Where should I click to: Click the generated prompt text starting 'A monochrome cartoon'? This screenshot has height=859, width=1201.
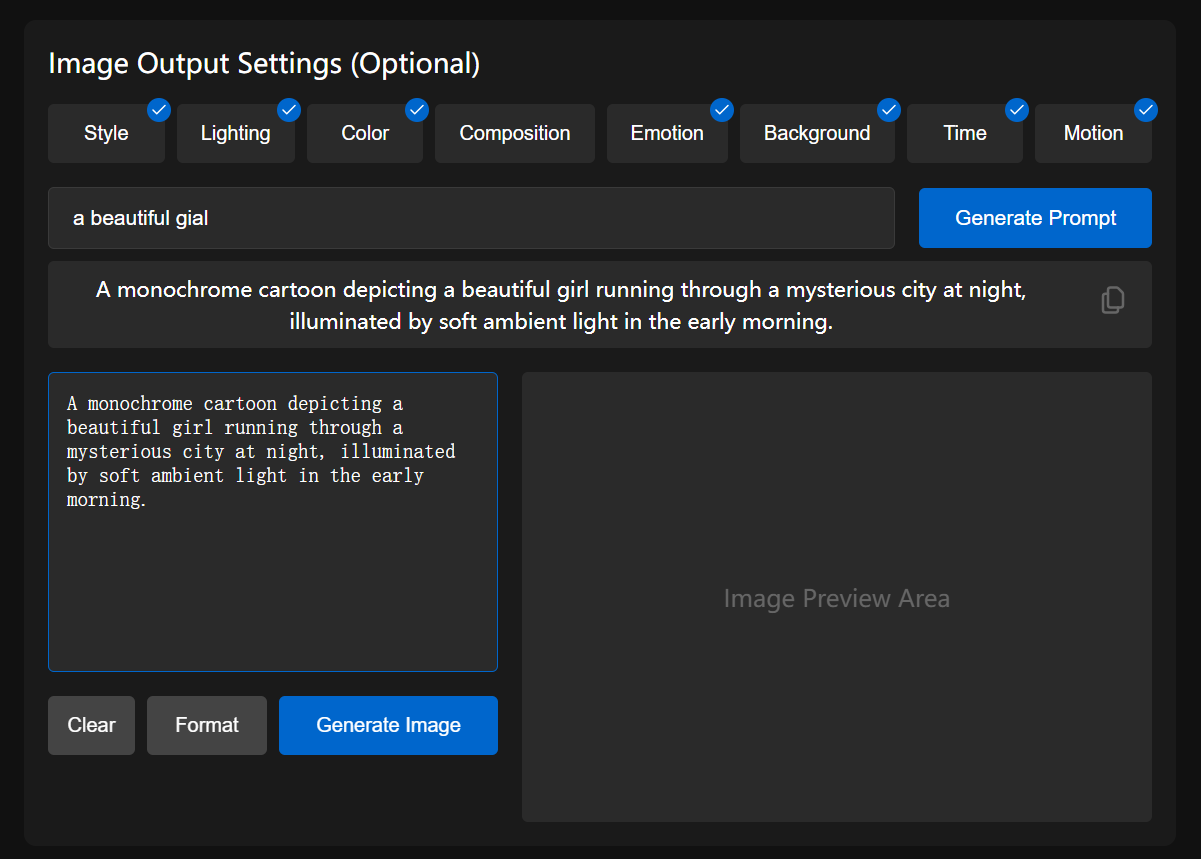pyautogui.click(x=561, y=306)
